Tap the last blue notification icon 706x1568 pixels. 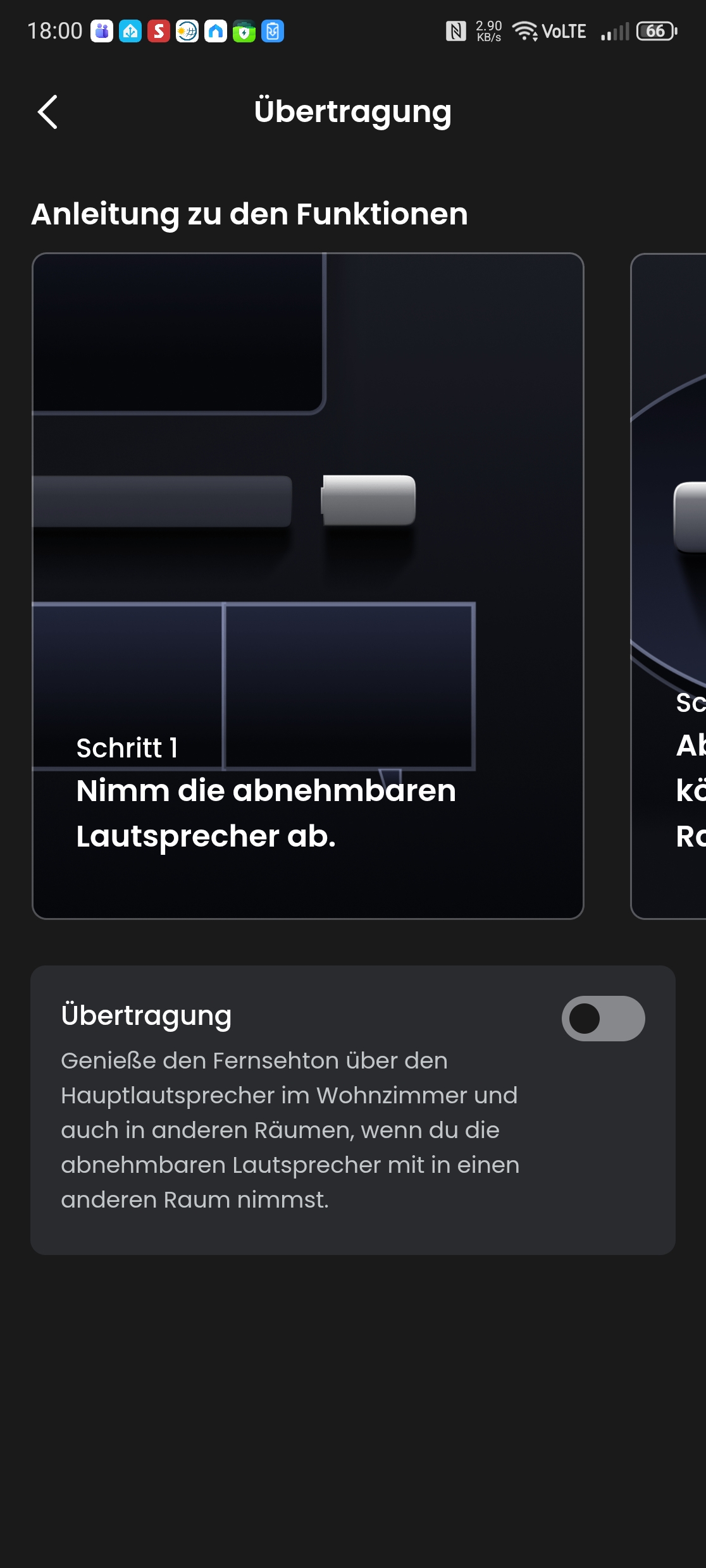coord(273,31)
